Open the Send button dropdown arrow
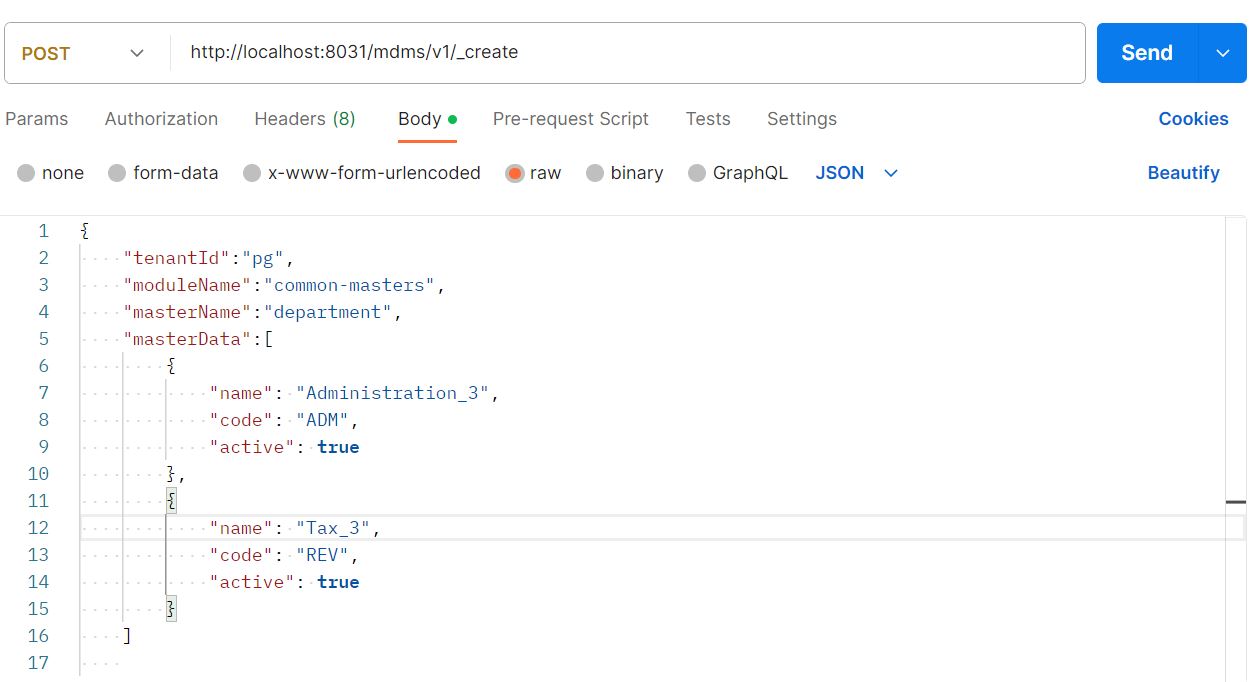The width and height of the screenshot is (1258, 682). 1224,52
